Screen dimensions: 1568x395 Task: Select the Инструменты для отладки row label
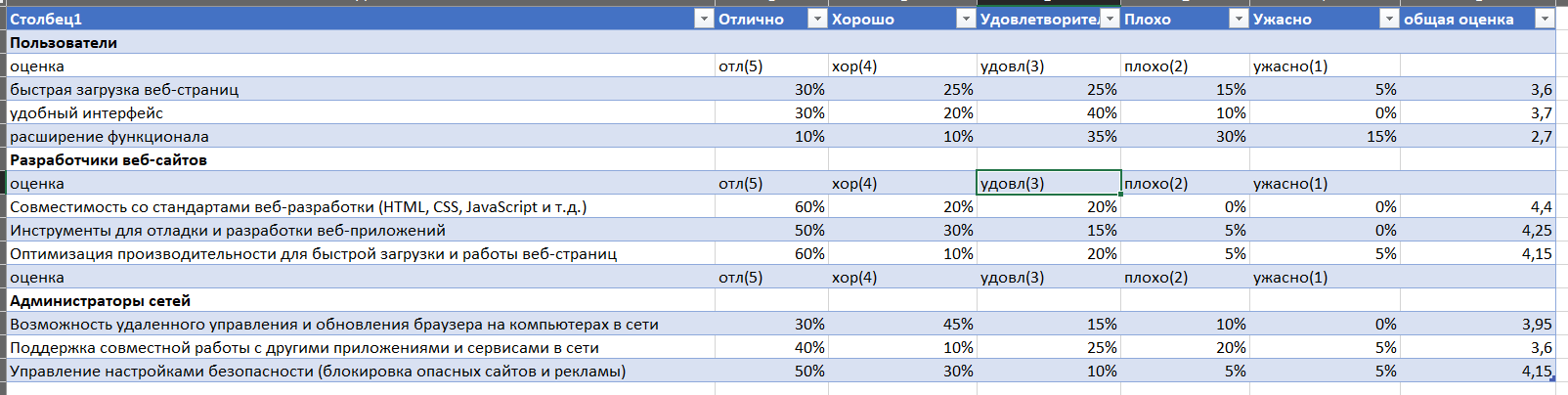tap(228, 230)
